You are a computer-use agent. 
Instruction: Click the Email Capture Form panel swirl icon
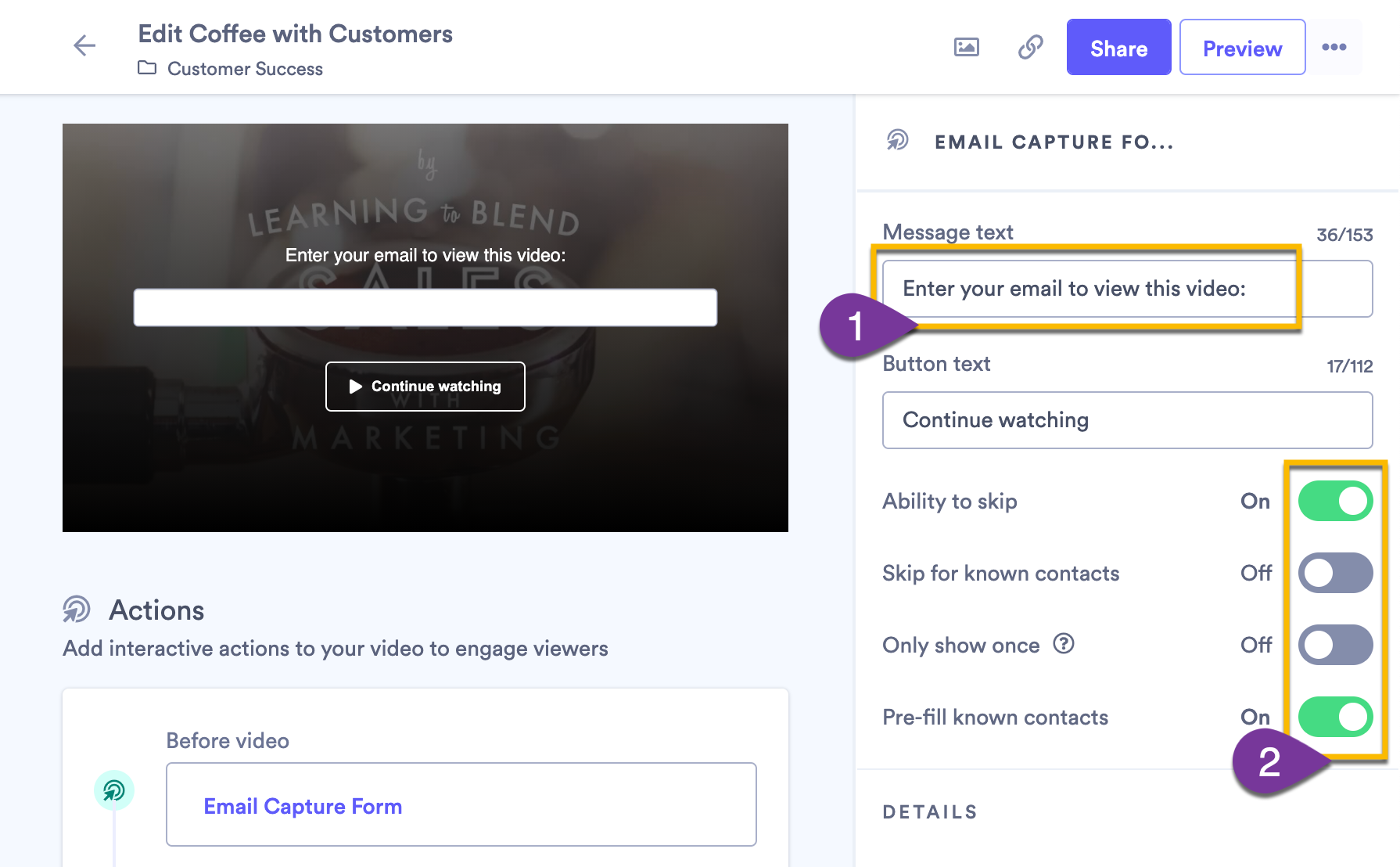897,142
